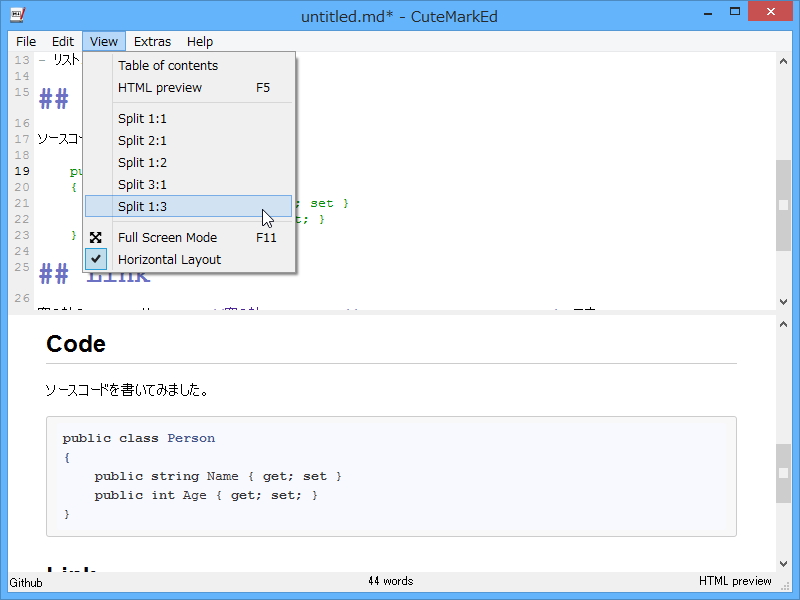Minimize the CuteMarkEd window
This screenshot has width=800, height=600.
[708, 13]
